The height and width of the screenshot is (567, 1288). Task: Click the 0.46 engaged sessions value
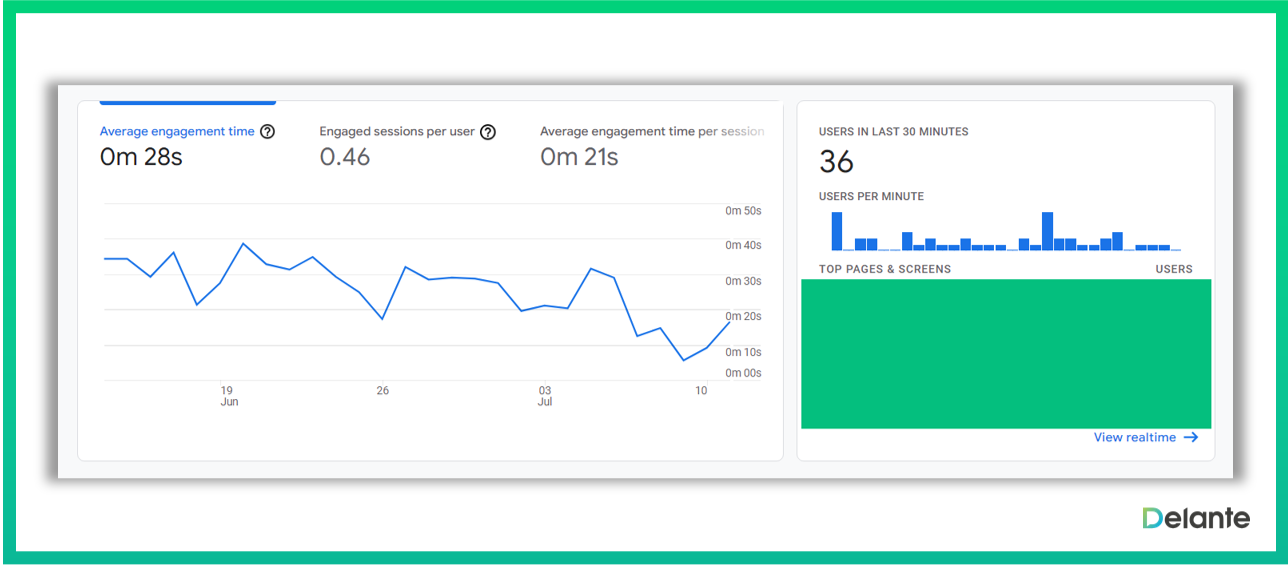345,157
